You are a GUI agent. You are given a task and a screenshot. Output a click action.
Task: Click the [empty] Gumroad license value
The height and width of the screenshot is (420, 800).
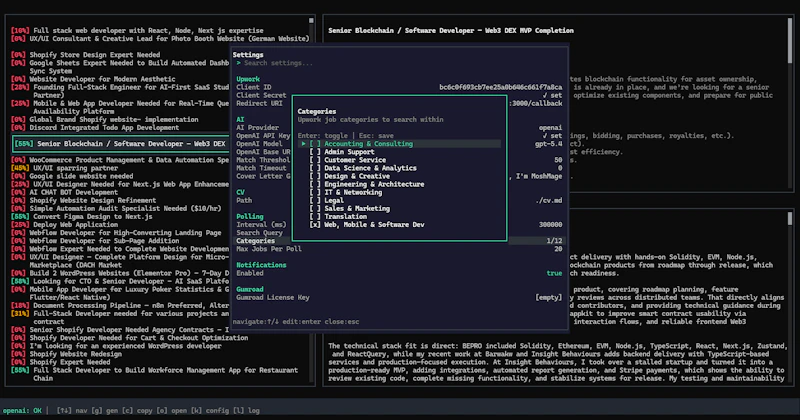tap(548, 298)
